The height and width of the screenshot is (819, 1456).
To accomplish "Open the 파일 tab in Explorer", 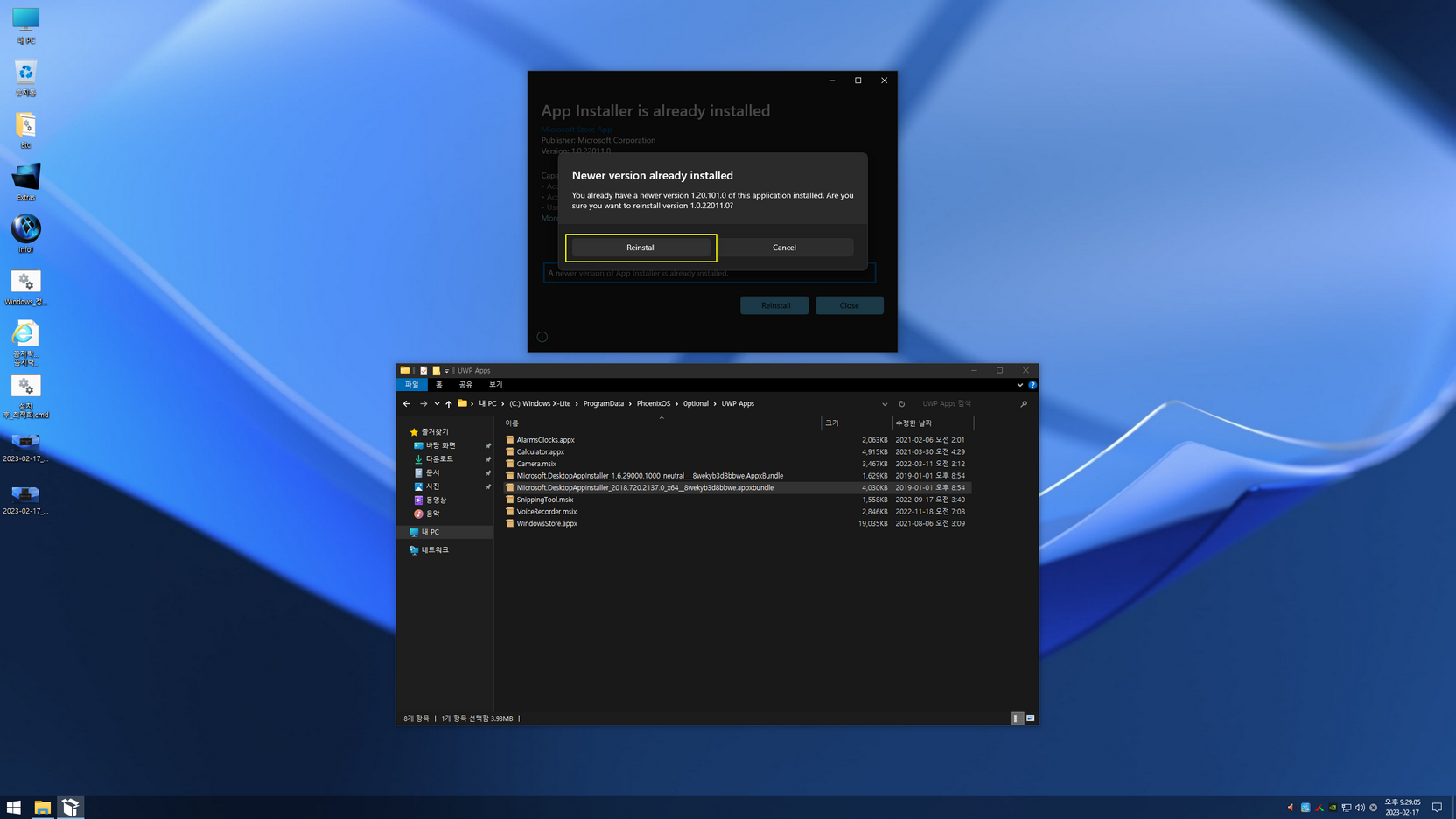I will pos(411,385).
